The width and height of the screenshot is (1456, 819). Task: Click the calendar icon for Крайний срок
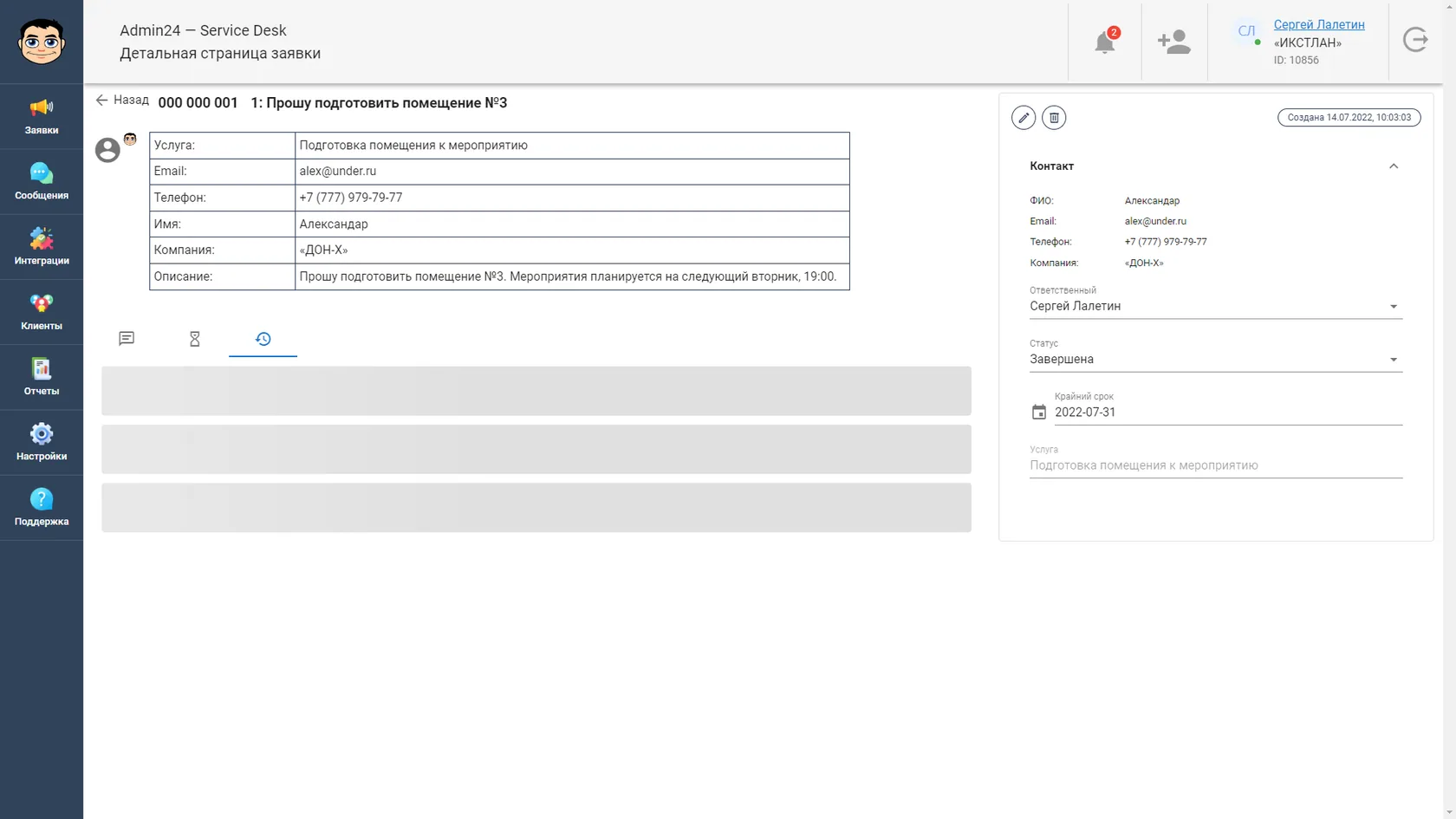tap(1039, 413)
